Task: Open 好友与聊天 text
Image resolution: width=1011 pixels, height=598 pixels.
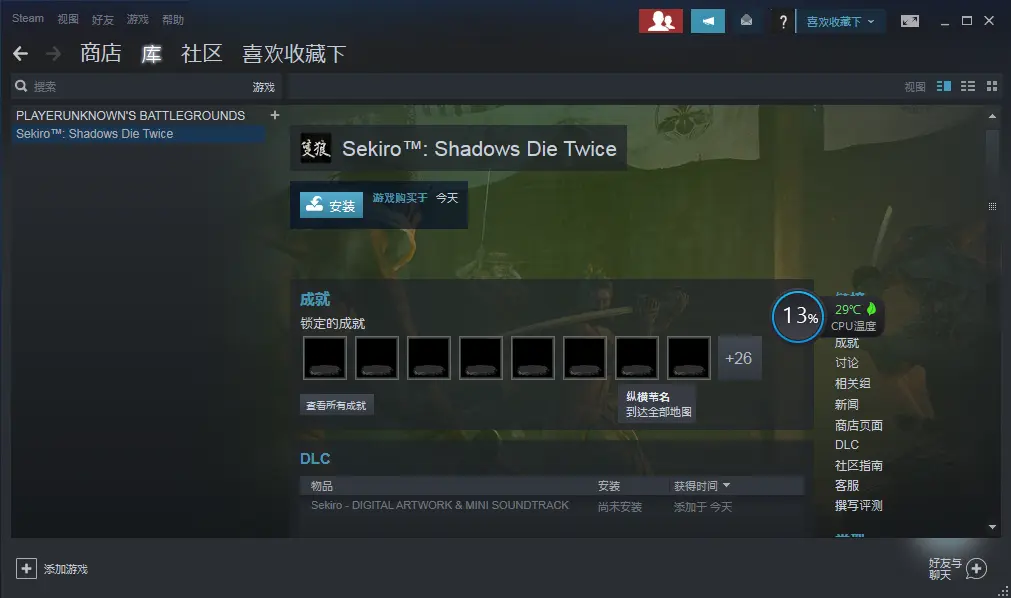Action: click(x=945, y=569)
